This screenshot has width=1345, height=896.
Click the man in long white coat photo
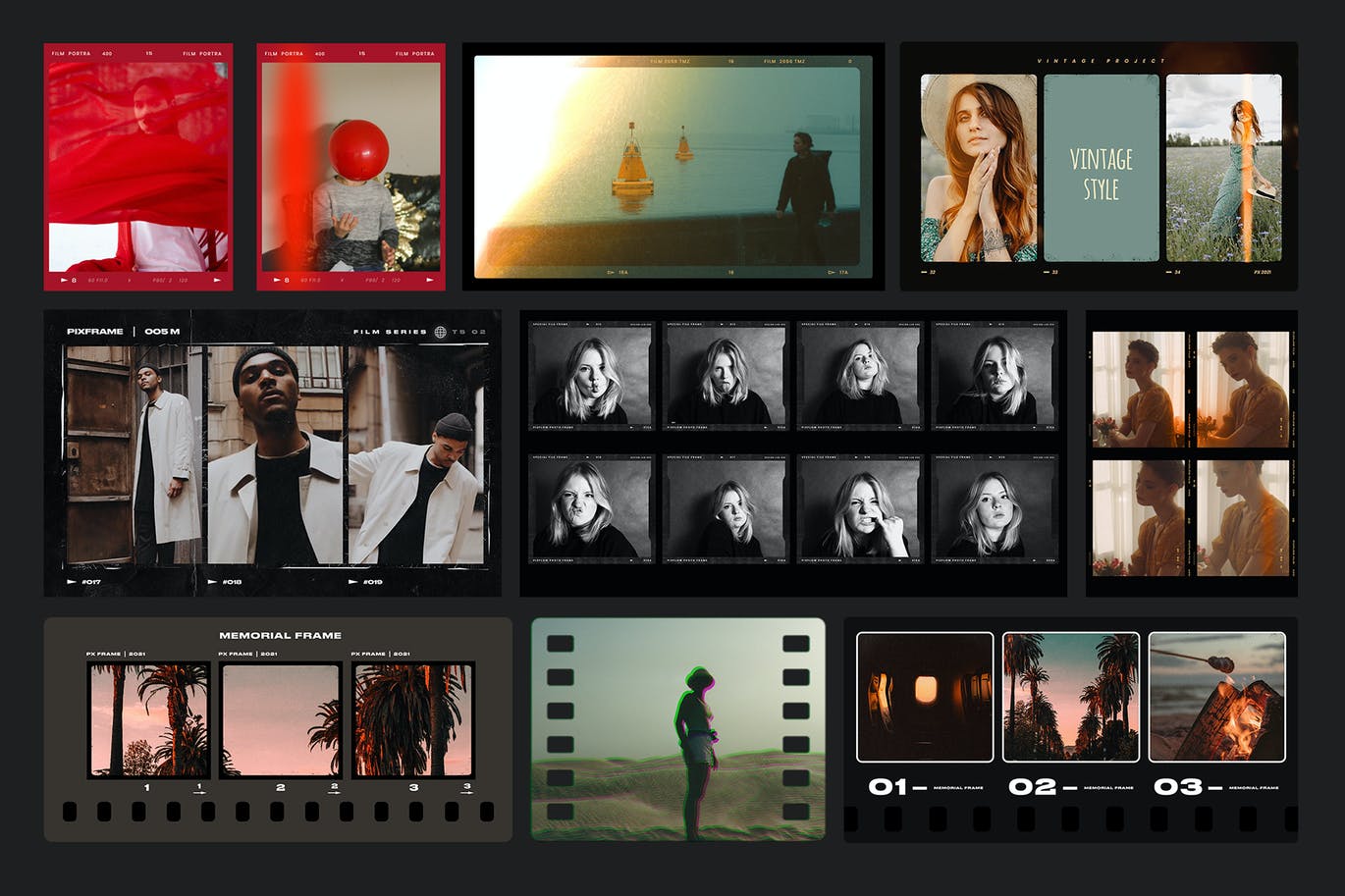click(x=134, y=454)
